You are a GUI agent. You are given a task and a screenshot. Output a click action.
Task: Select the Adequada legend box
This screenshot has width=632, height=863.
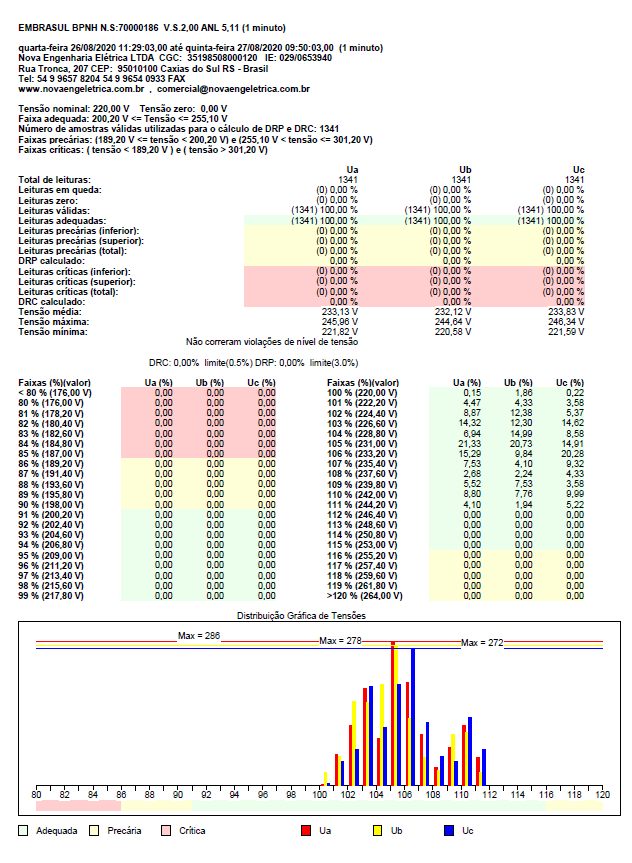point(23,830)
